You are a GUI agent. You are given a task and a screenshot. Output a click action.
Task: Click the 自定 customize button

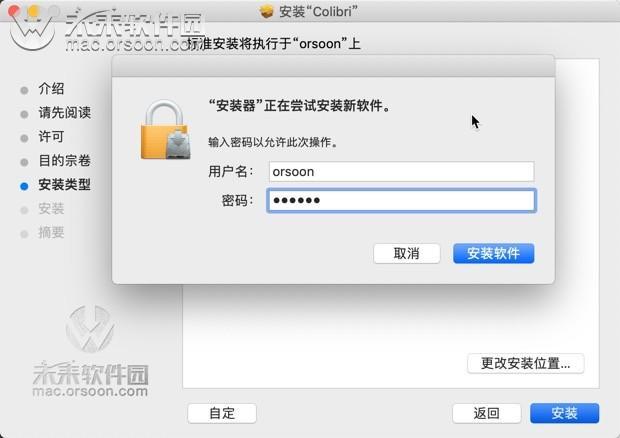pyautogui.click(x=222, y=413)
